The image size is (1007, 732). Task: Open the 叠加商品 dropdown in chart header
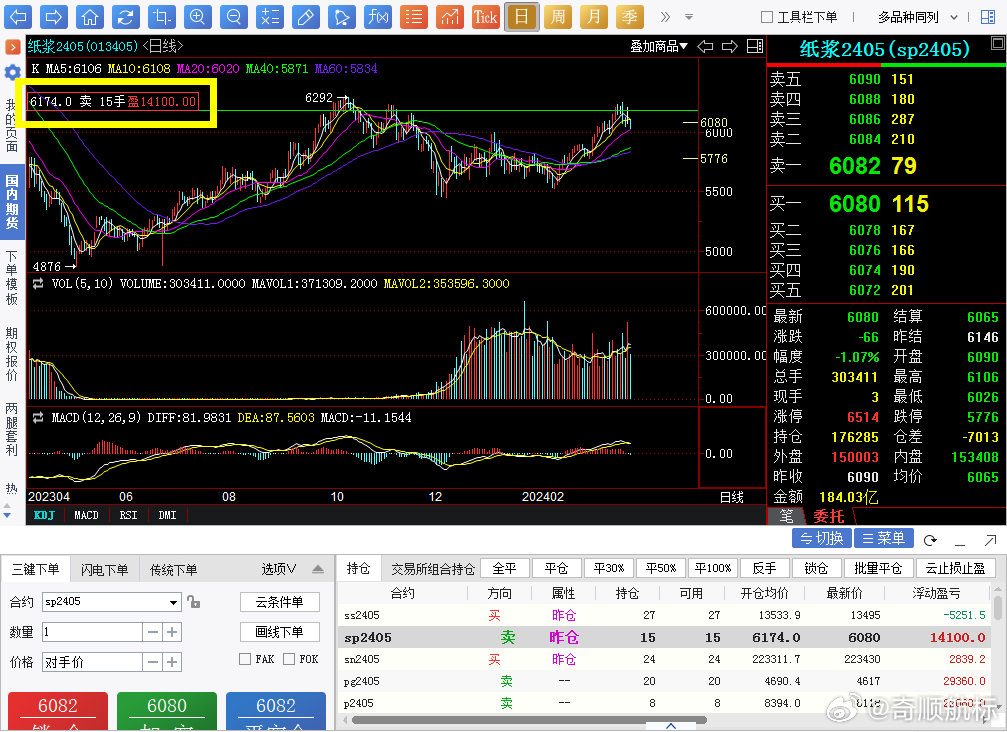[x=659, y=46]
